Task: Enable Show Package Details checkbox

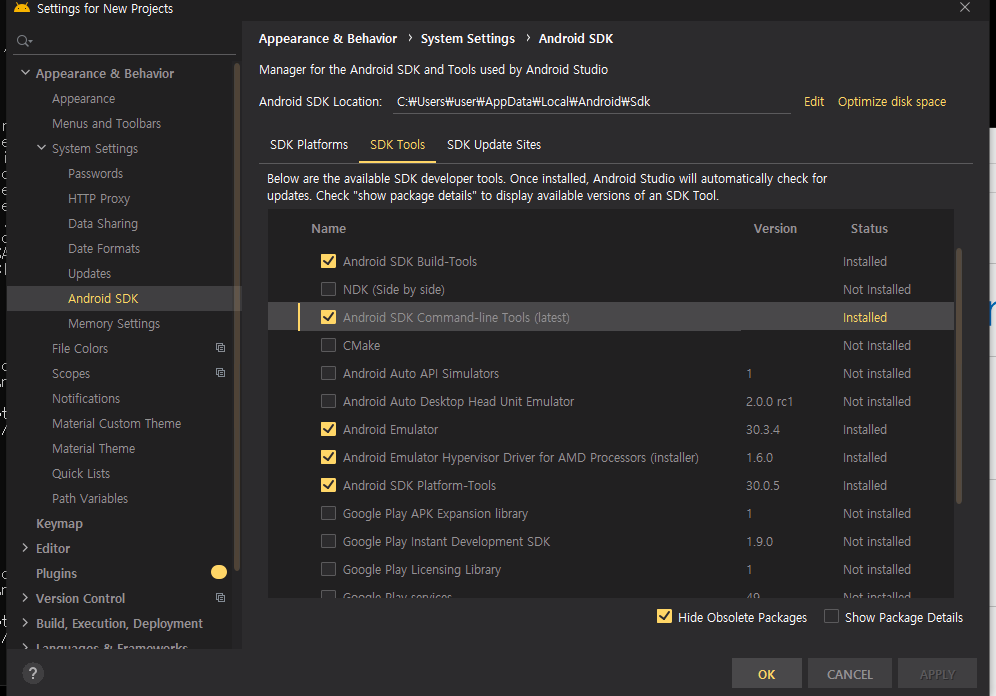Action: click(x=831, y=616)
